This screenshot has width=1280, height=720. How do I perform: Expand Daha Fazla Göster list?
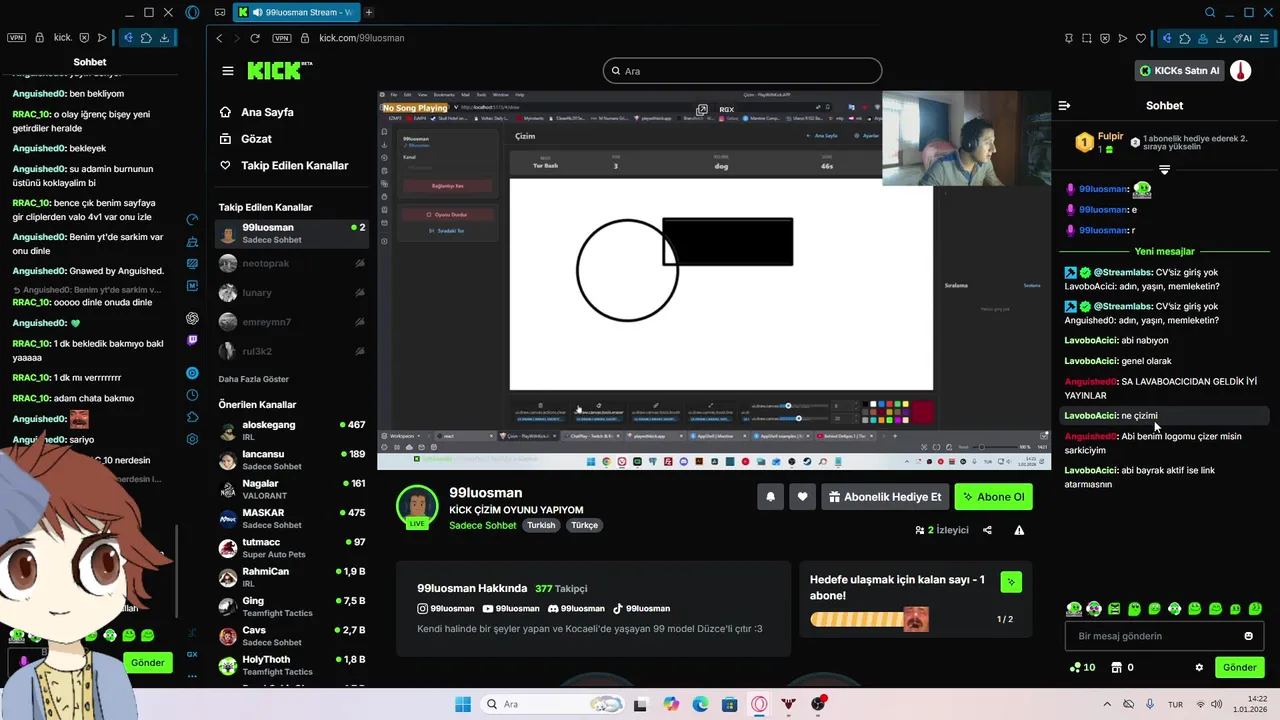tap(253, 380)
